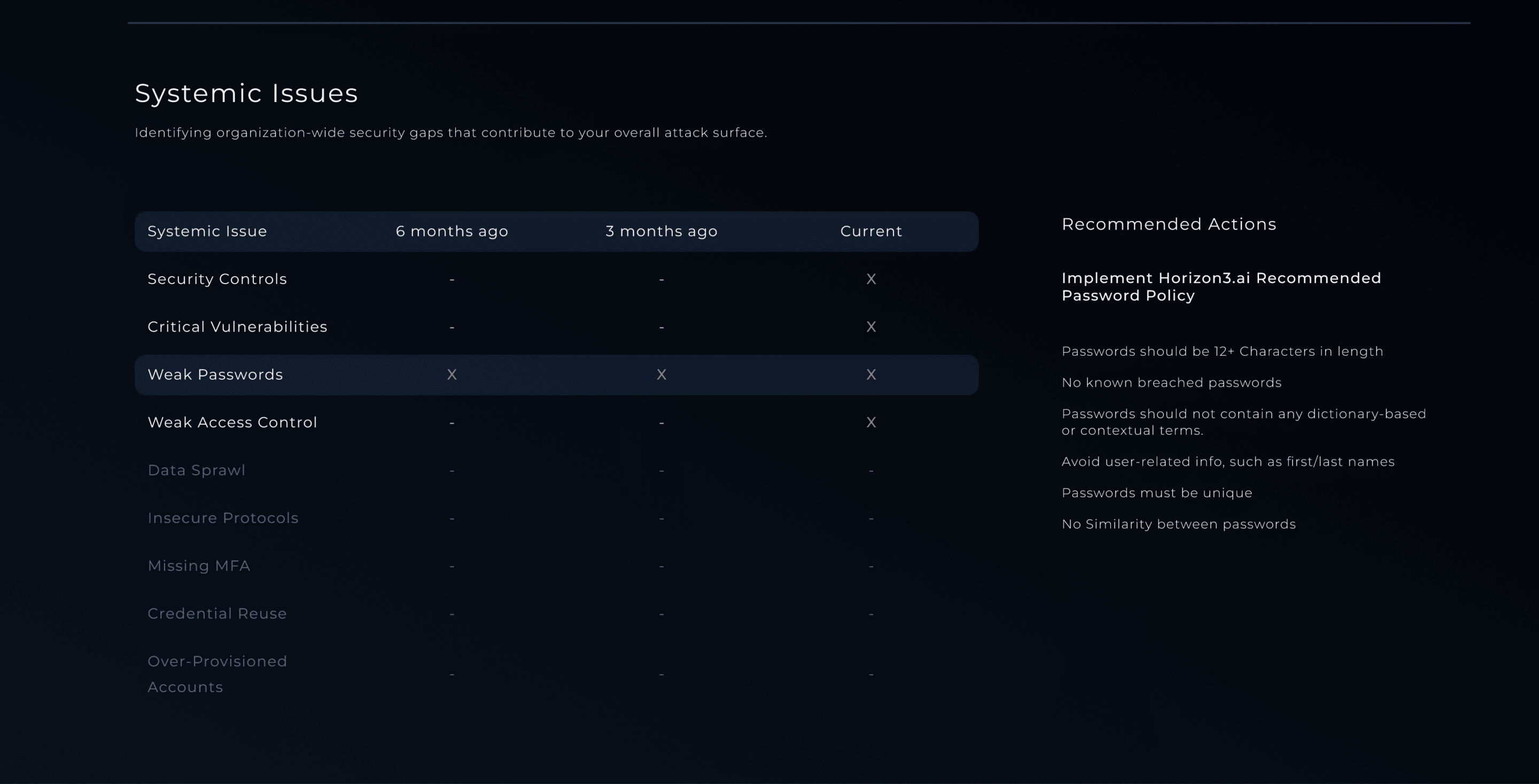Click the X under Current for Security Controls
The width and height of the screenshot is (1539, 784).
click(x=871, y=279)
